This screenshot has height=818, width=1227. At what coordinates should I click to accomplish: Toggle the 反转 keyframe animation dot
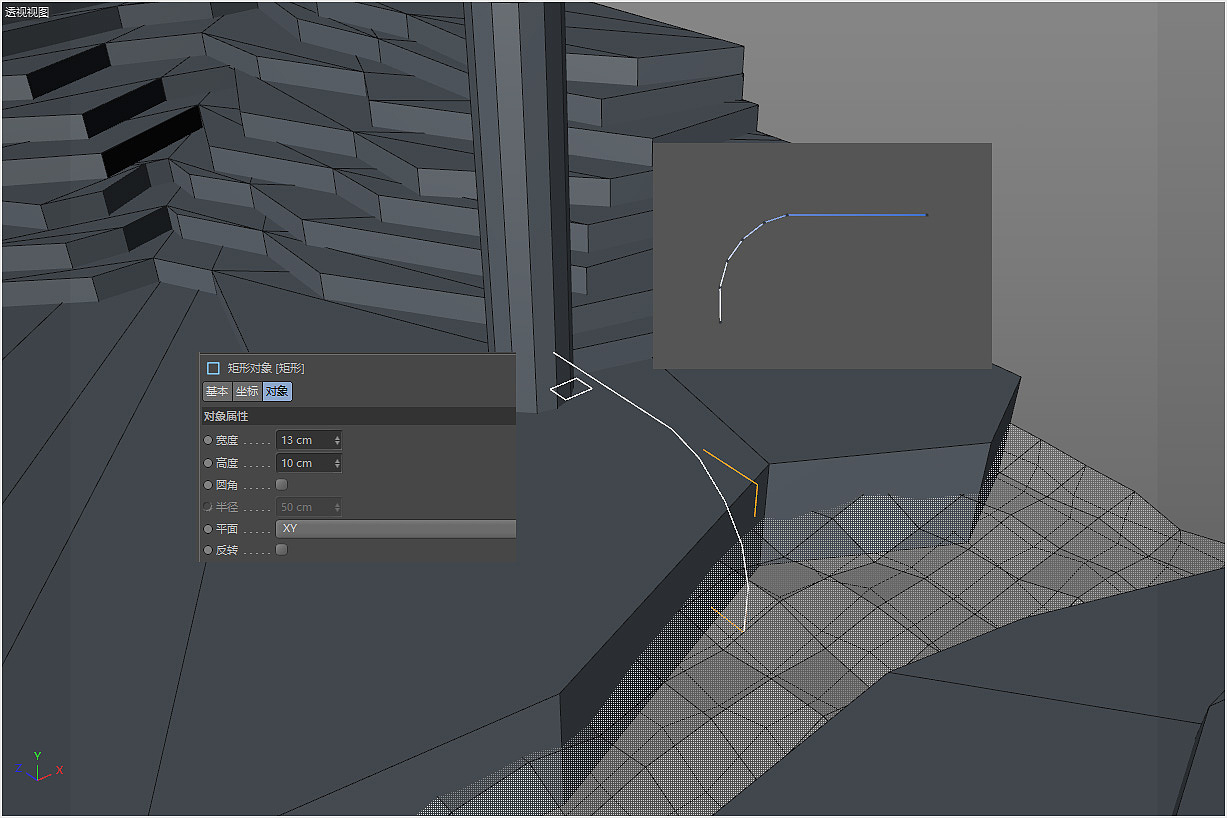click(208, 551)
